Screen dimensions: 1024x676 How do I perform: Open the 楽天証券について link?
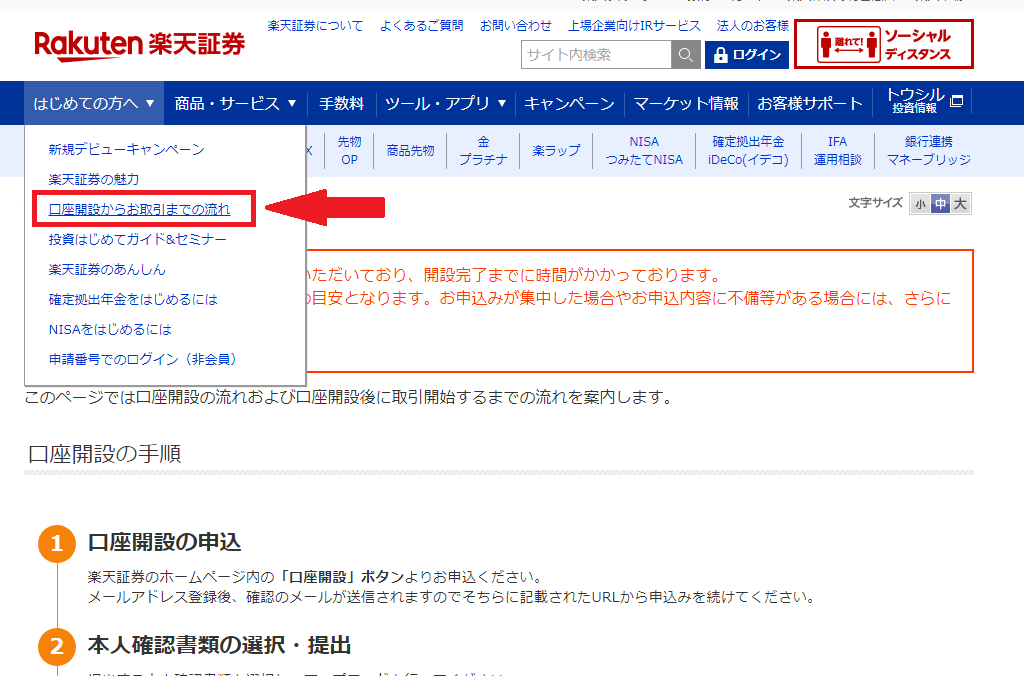point(315,25)
